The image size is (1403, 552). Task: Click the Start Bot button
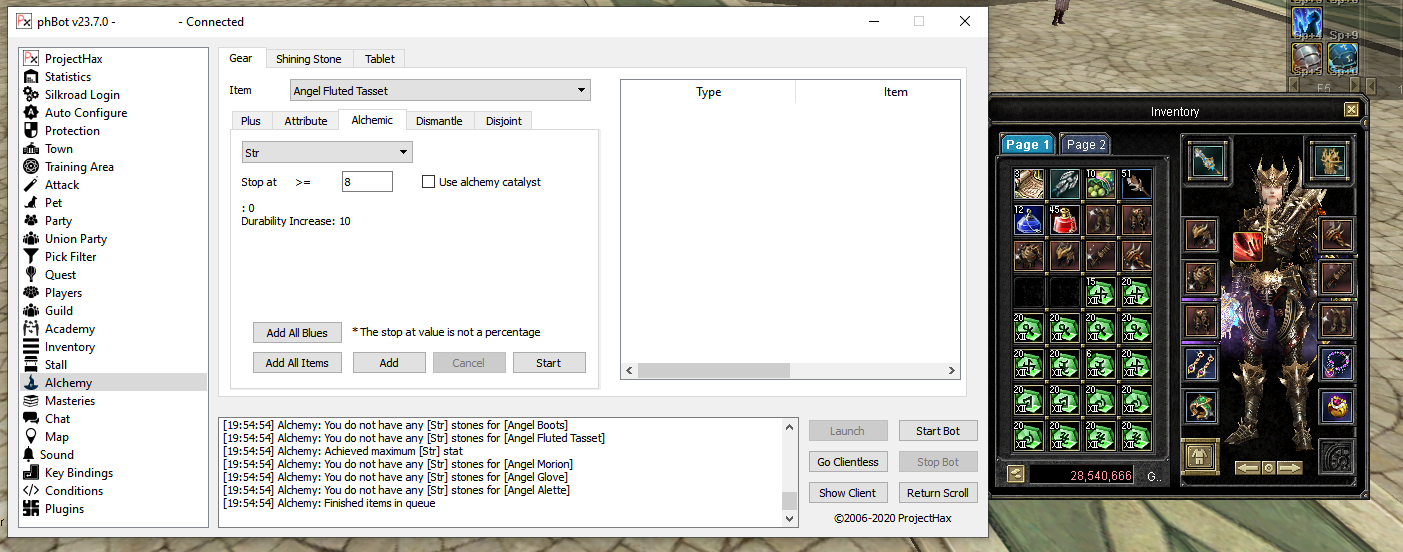tap(937, 431)
